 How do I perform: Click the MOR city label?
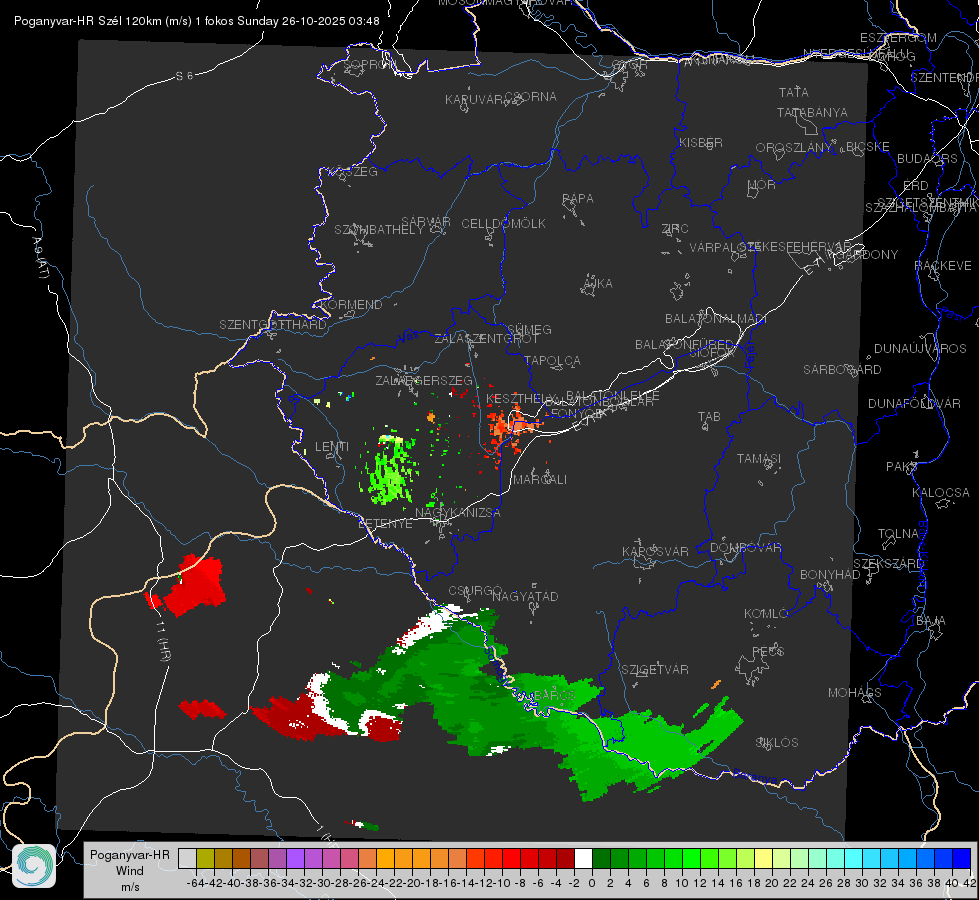[762, 184]
